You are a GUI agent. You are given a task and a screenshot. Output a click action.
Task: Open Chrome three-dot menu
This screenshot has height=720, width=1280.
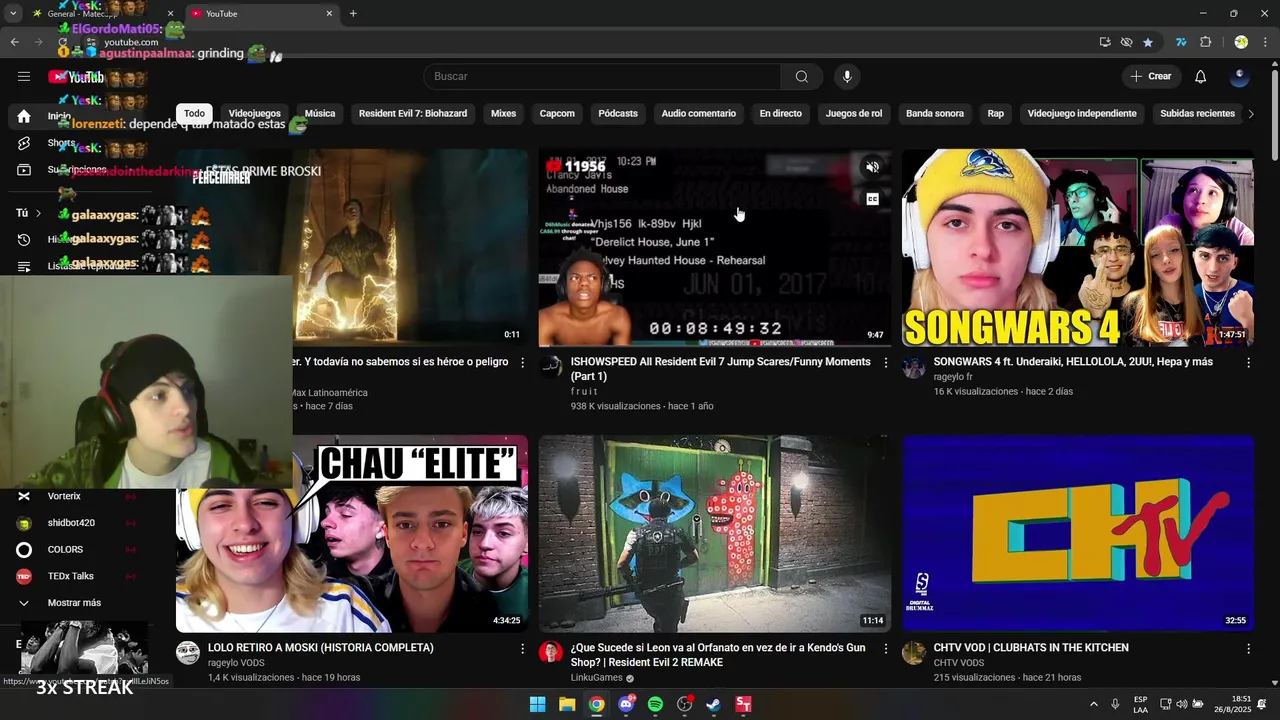(1265, 42)
